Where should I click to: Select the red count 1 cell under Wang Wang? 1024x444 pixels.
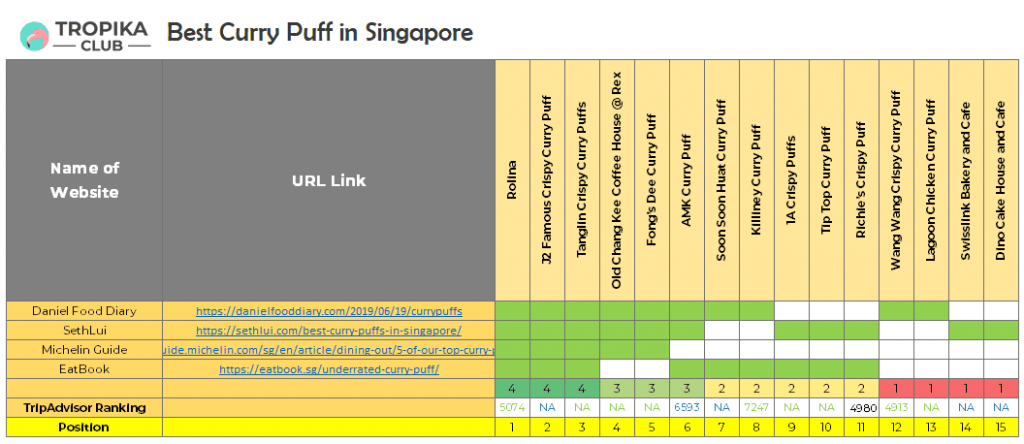(897, 388)
